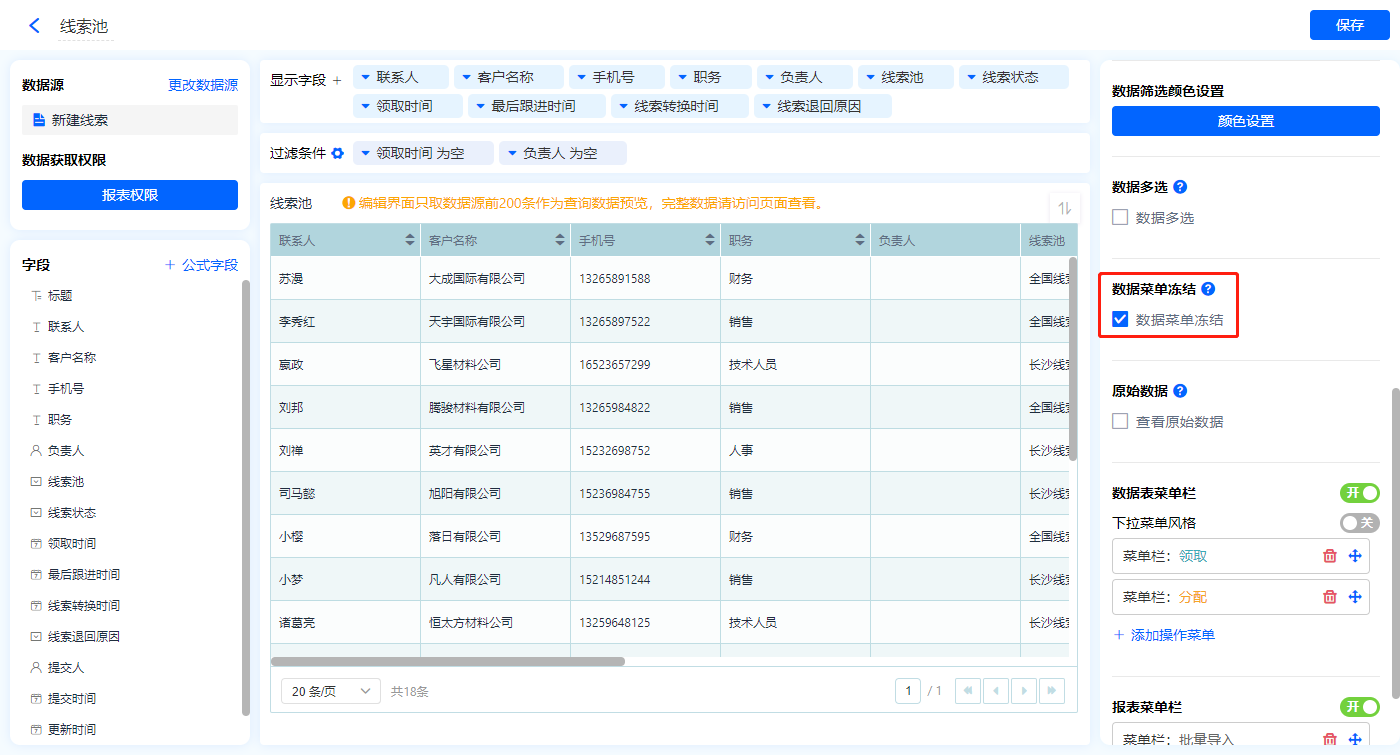
Task: Open the 20 条/页 page size dropdown
Action: pyautogui.click(x=331, y=691)
